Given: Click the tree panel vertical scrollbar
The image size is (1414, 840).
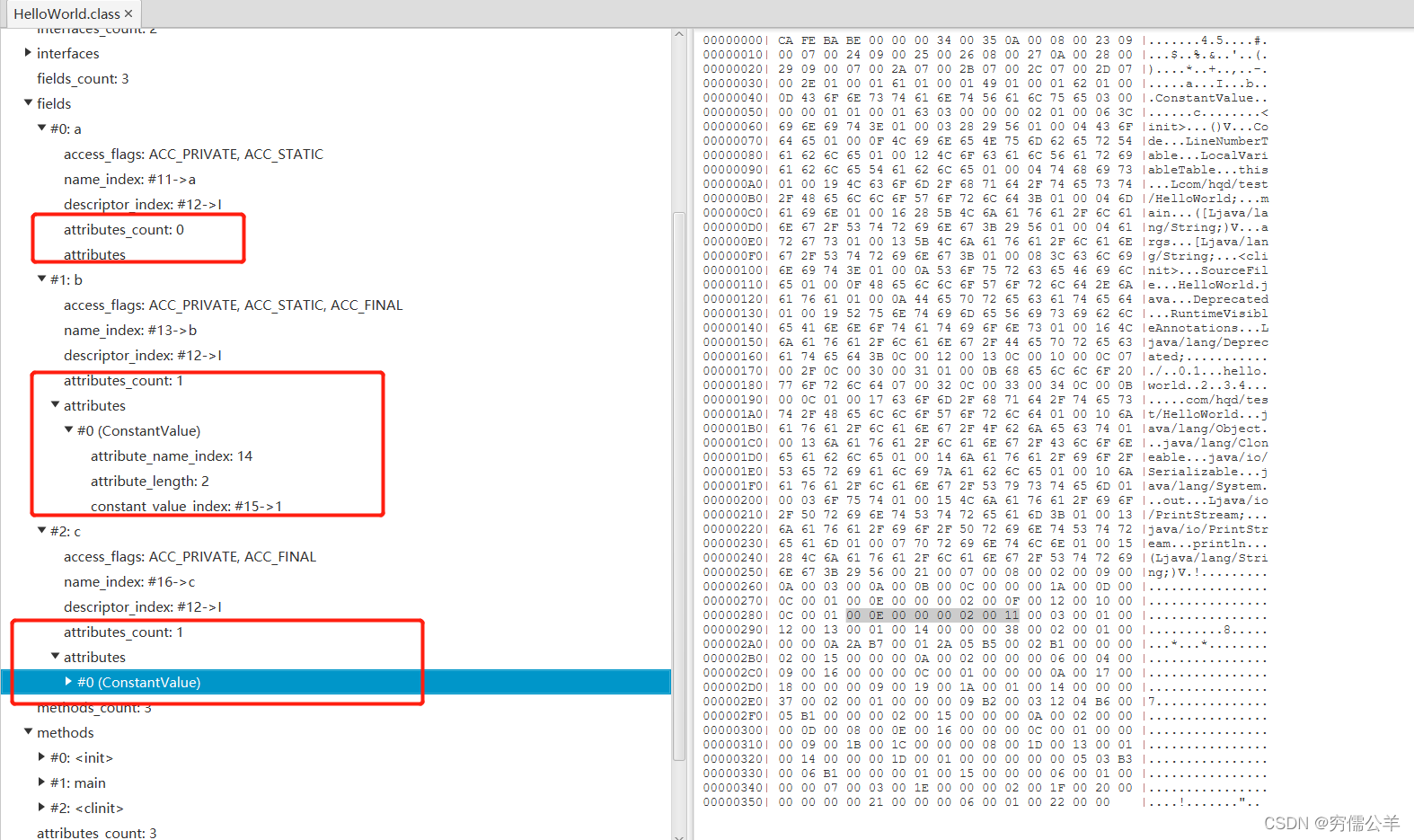Looking at the screenshot, I should coord(679,485).
